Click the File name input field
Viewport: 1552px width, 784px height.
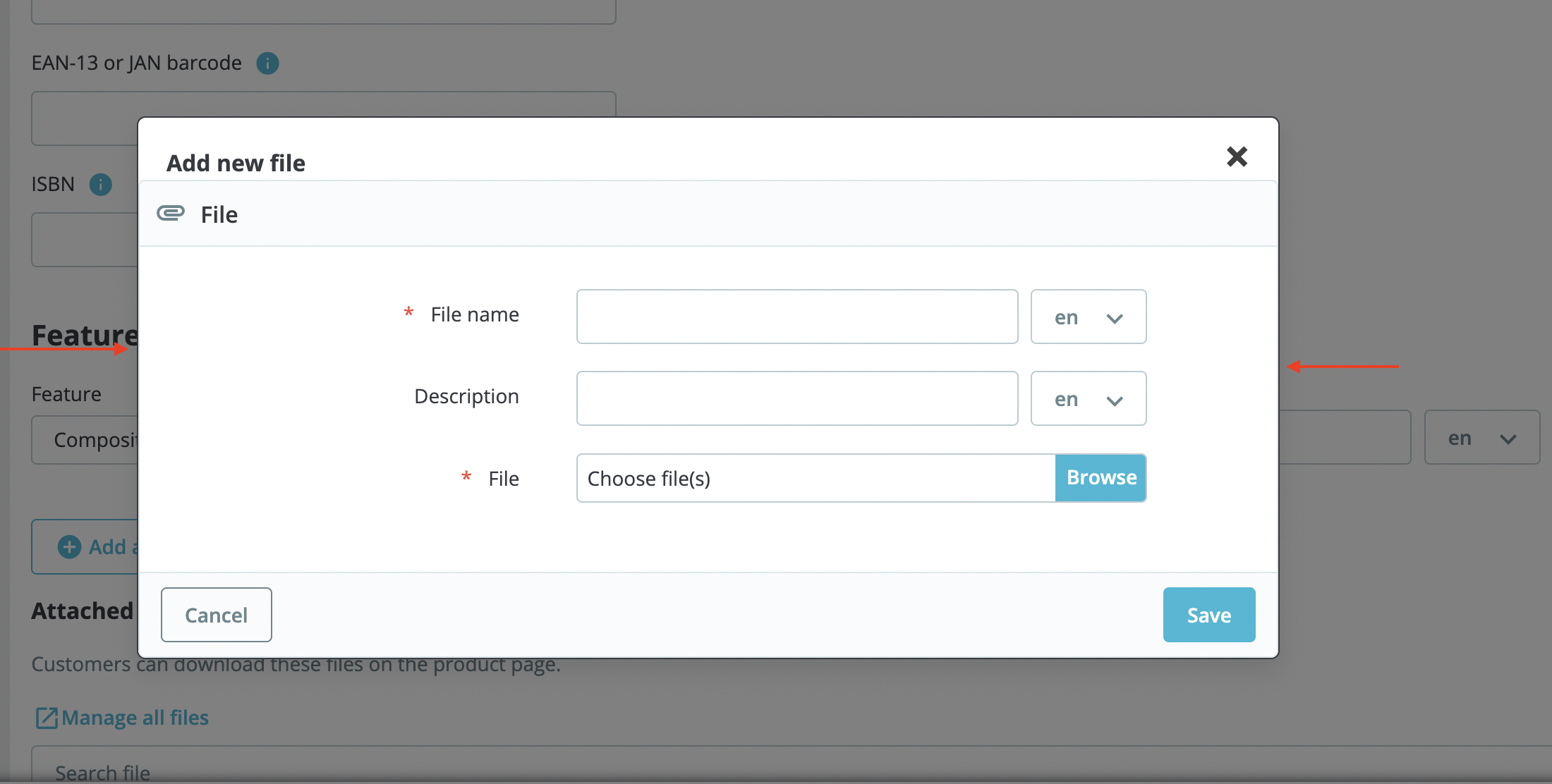796,317
